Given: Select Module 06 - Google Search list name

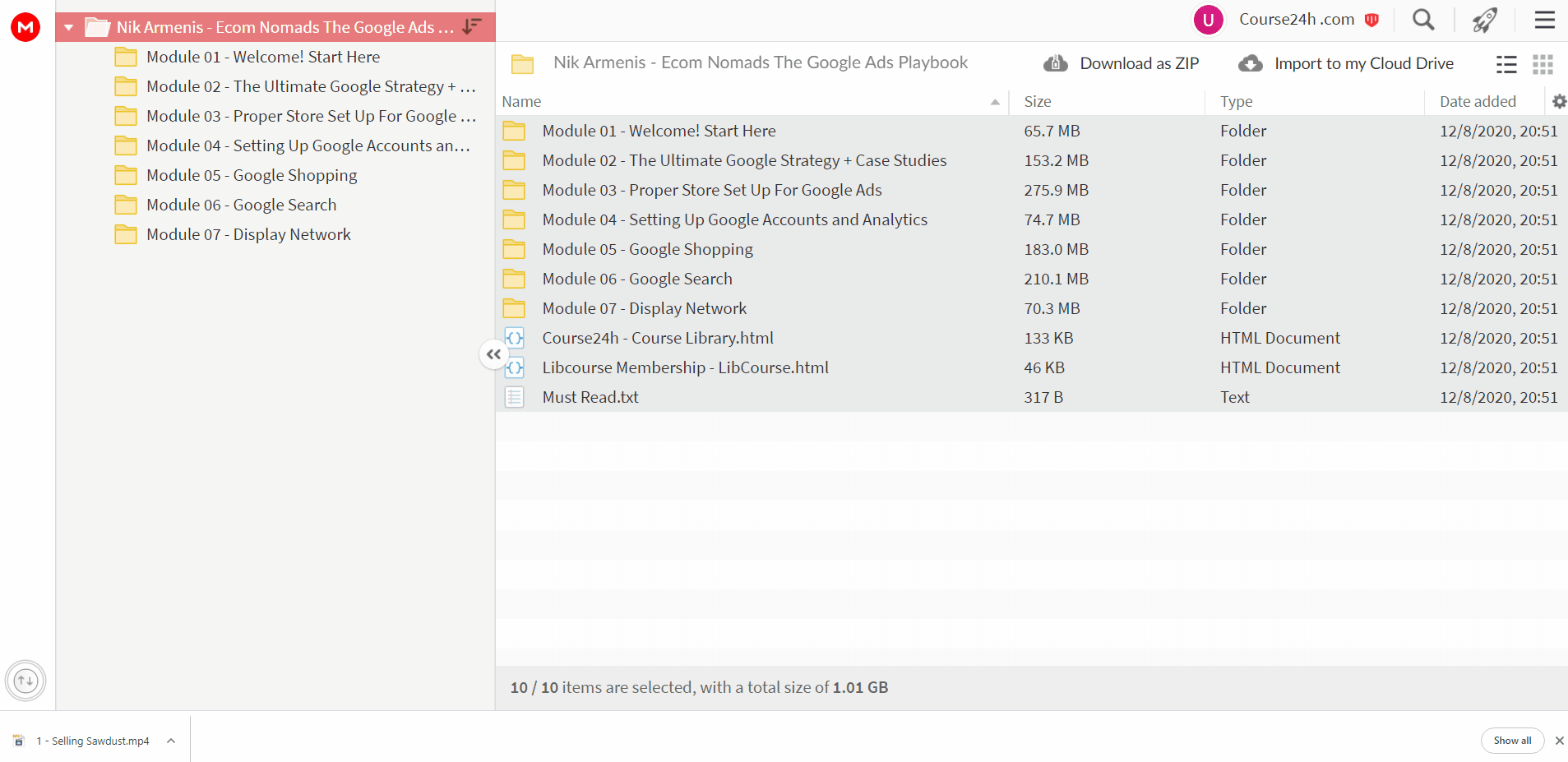Looking at the screenshot, I should point(637,279).
